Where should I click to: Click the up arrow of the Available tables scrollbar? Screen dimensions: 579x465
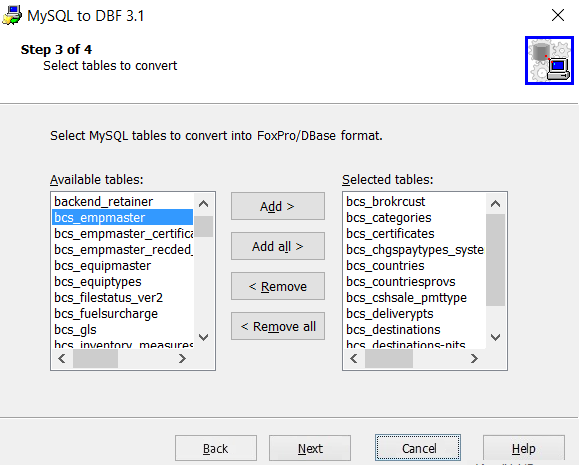[203, 204]
